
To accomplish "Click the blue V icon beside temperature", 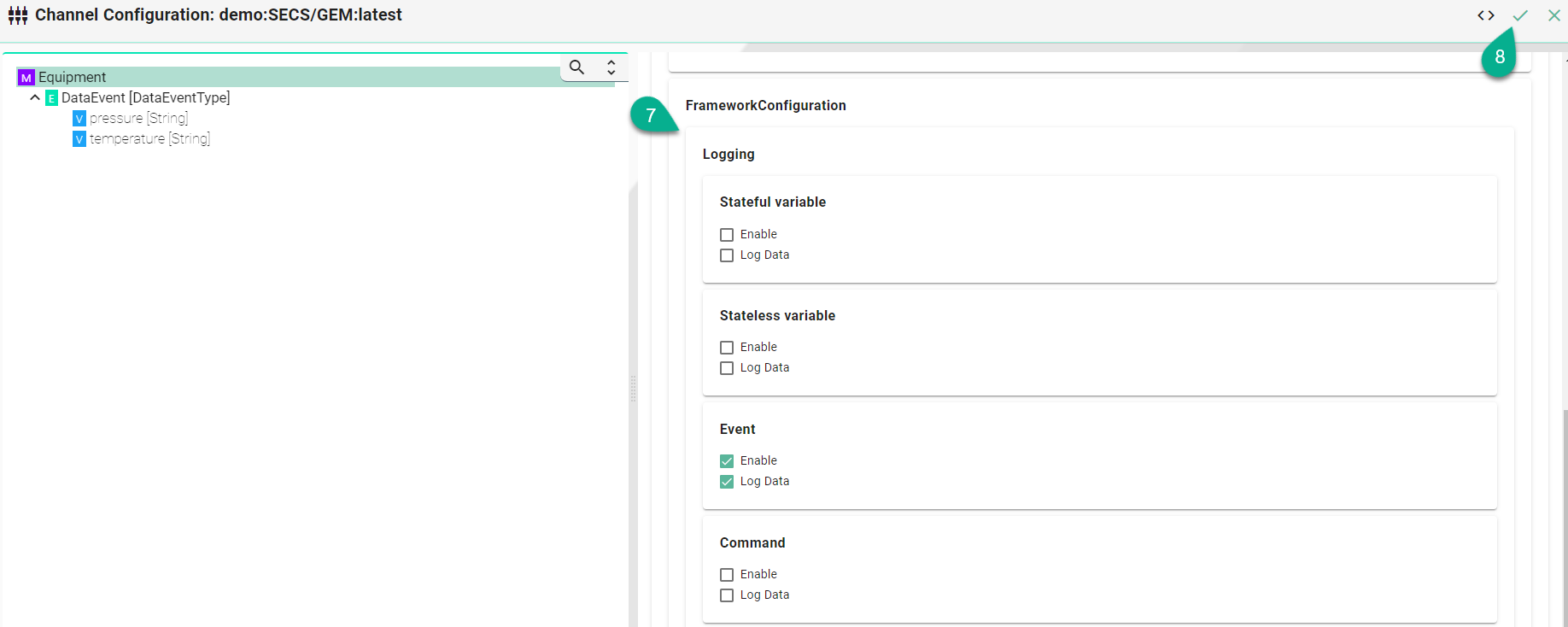I will point(79,139).
